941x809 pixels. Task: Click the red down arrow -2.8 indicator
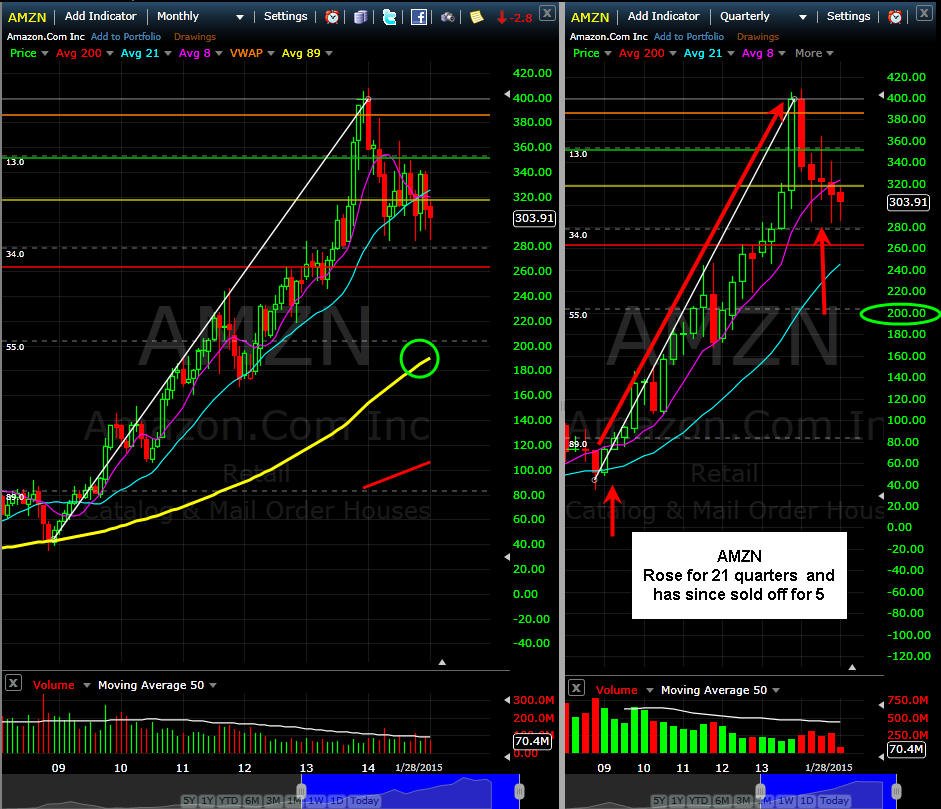[514, 17]
